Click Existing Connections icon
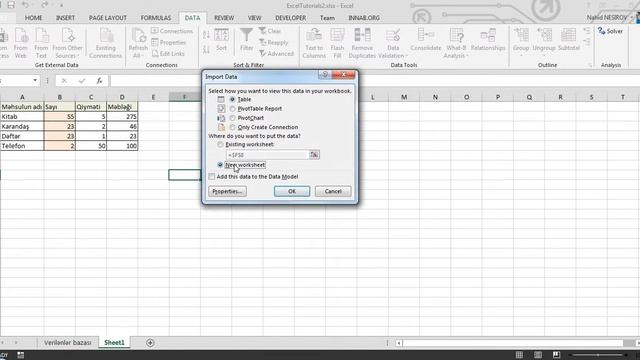 click(x=106, y=44)
